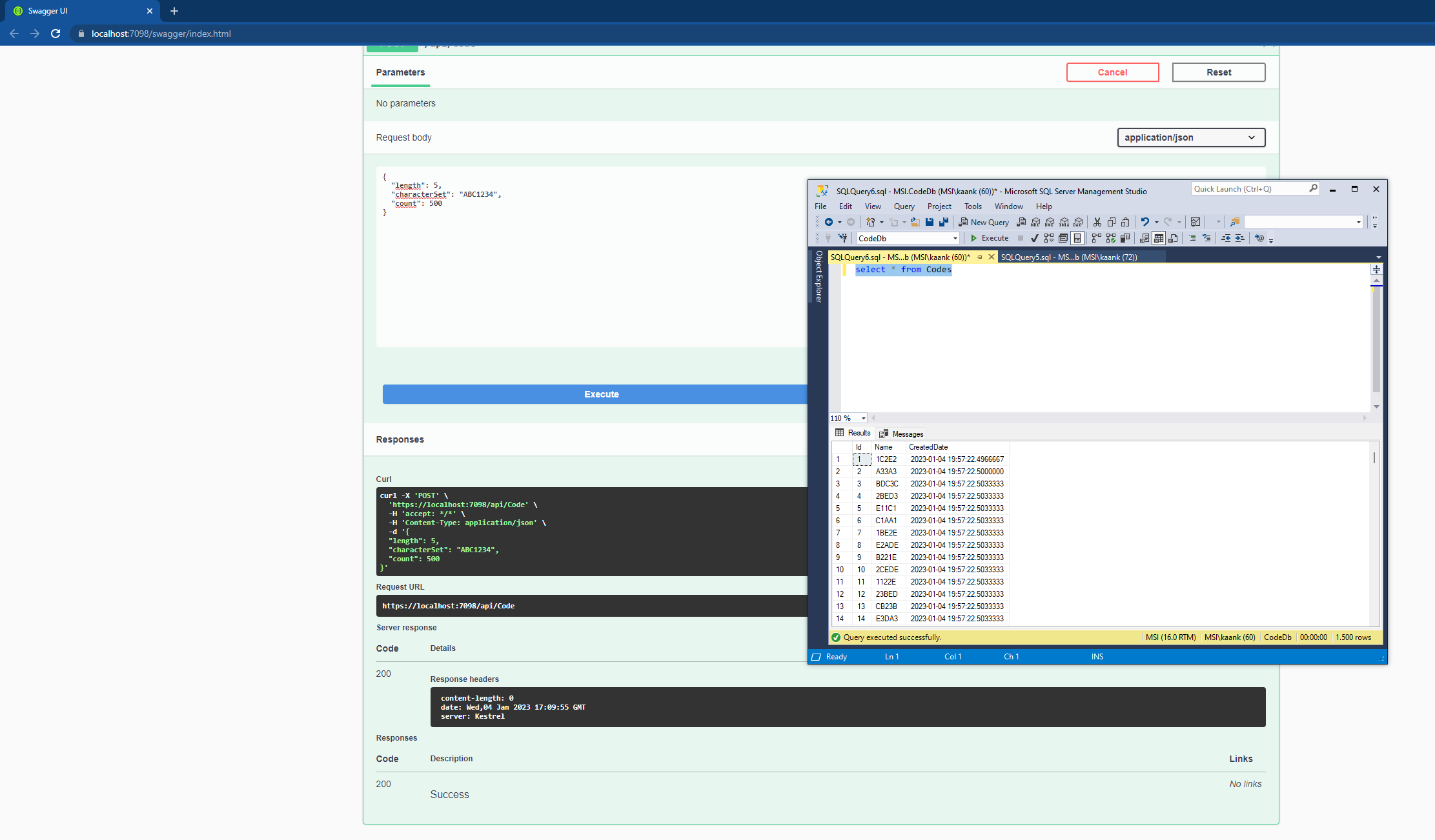
Task: Reload the Swagger page in browser
Action: click(x=56, y=34)
